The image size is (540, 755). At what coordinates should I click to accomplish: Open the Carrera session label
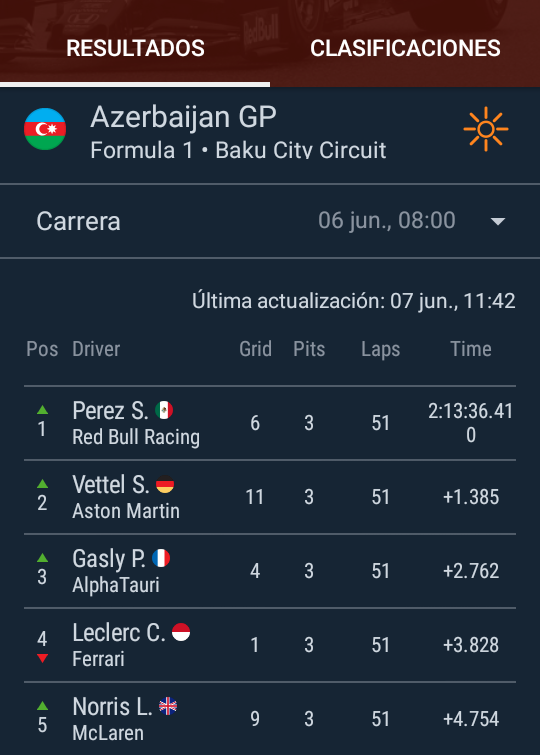(x=79, y=221)
